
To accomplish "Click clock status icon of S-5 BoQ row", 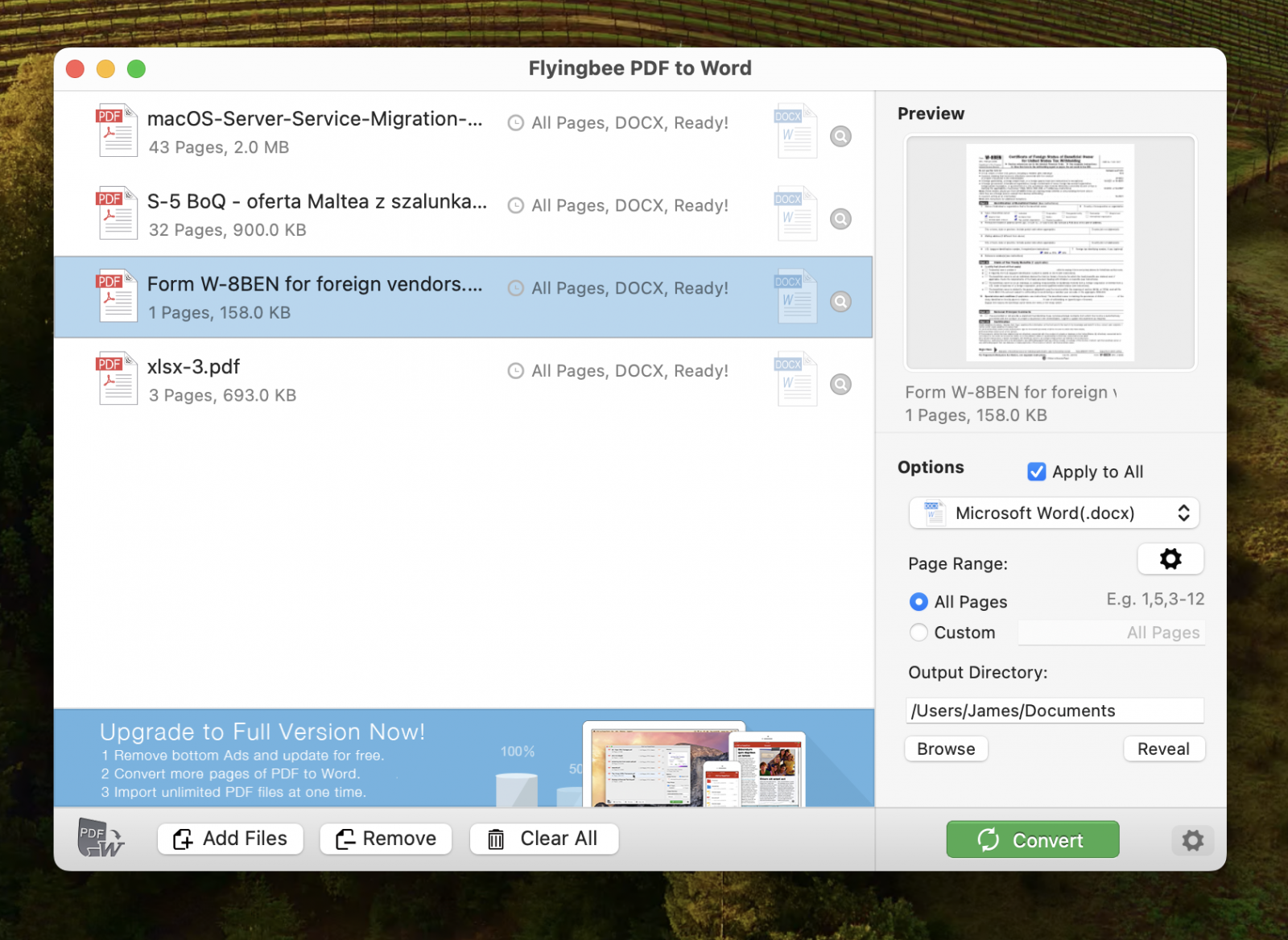I will 516,206.
